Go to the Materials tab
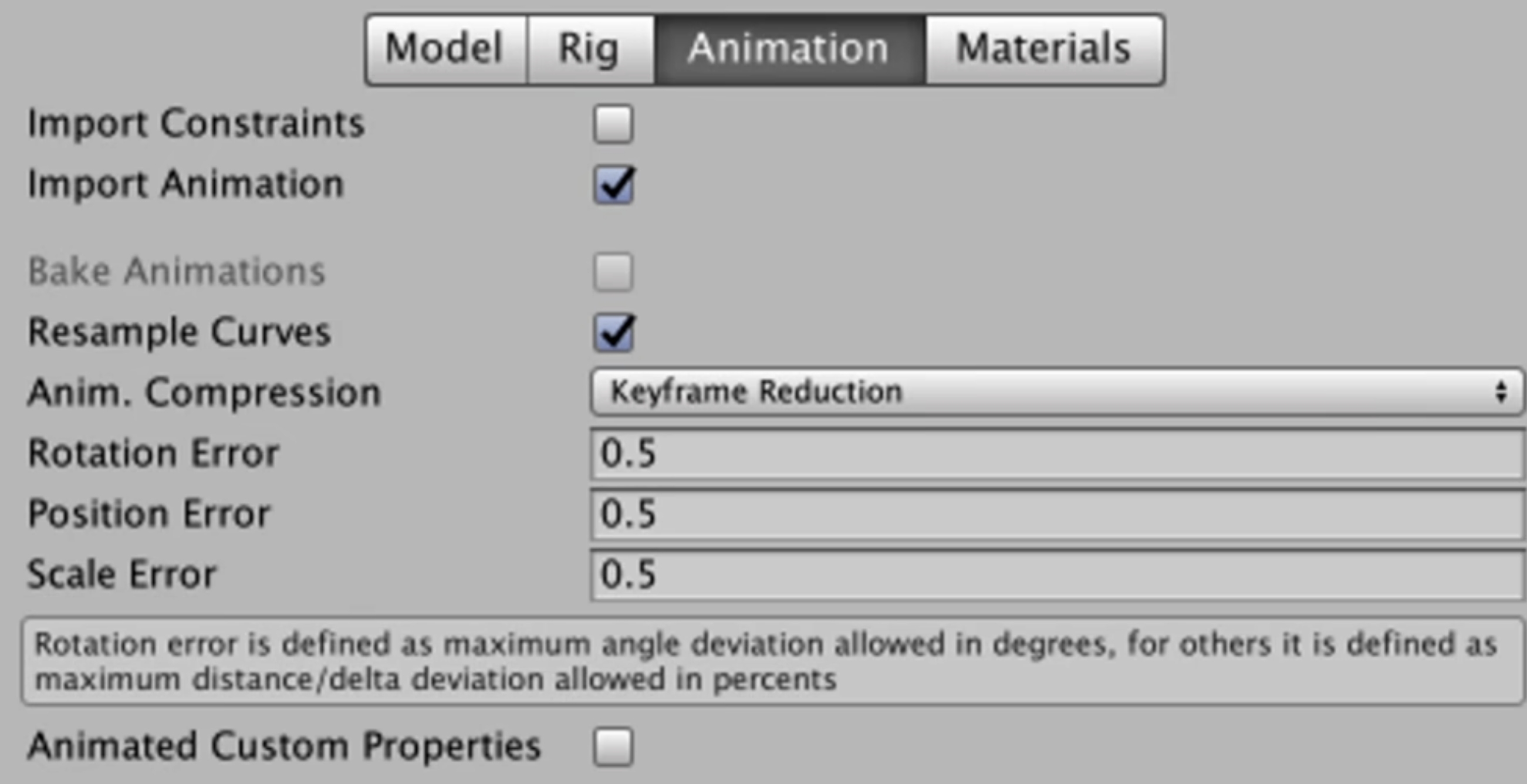Screen dimensions: 1527x784 click(x=1044, y=49)
